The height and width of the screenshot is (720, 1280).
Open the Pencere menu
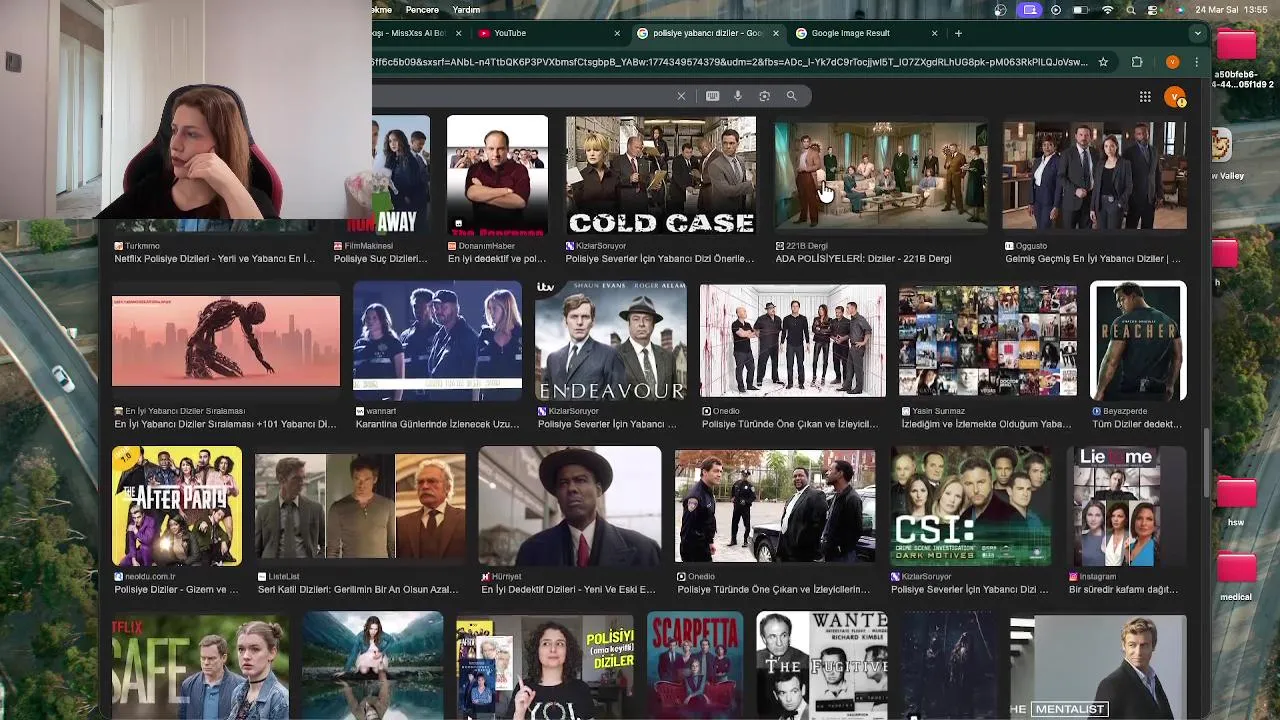(x=422, y=10)
